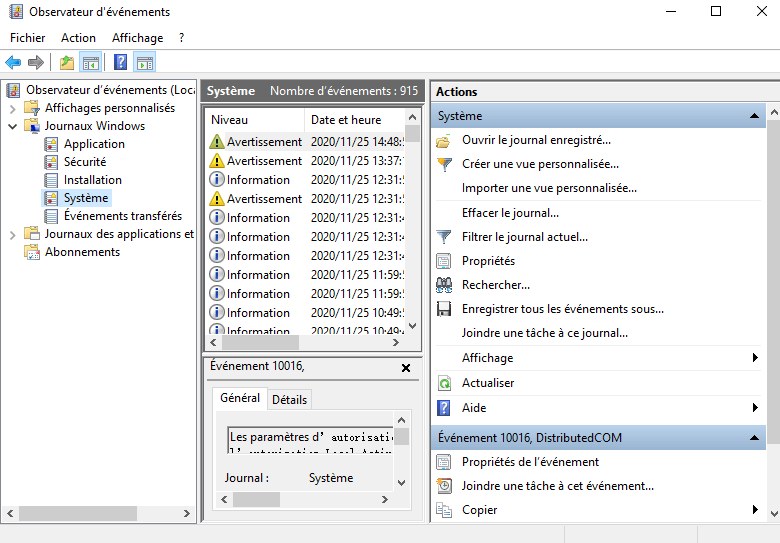Open the Fichier menu
Screen dimensions: 780x543
(28, 38)
